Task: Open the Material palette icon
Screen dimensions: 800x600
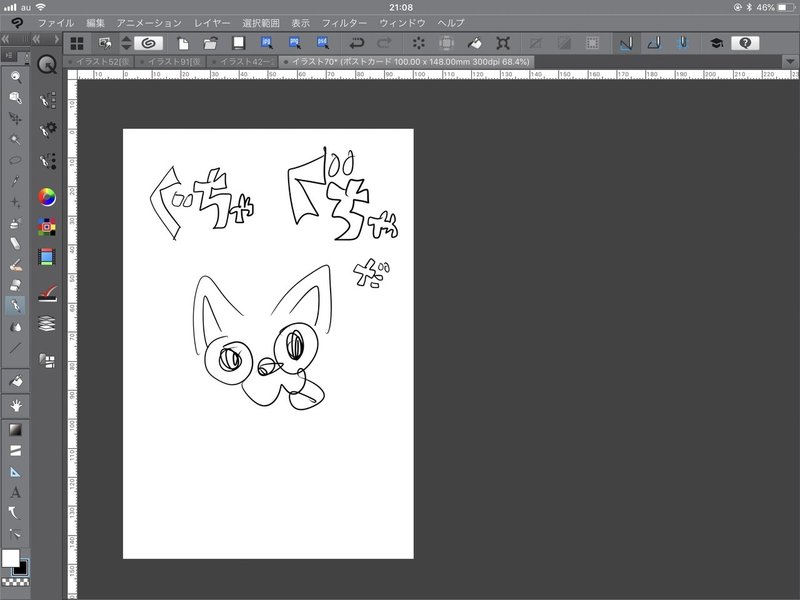Action: point(47,361)
